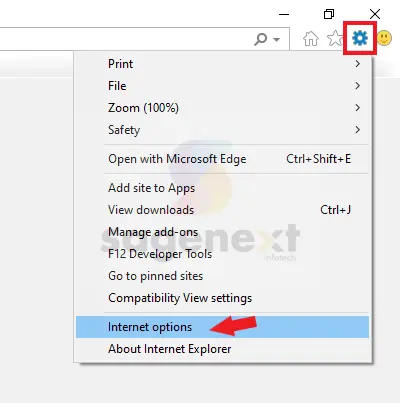Choose Add site to Apps
The height and width of the screenshot is (403, 400).
pos(222,188)
